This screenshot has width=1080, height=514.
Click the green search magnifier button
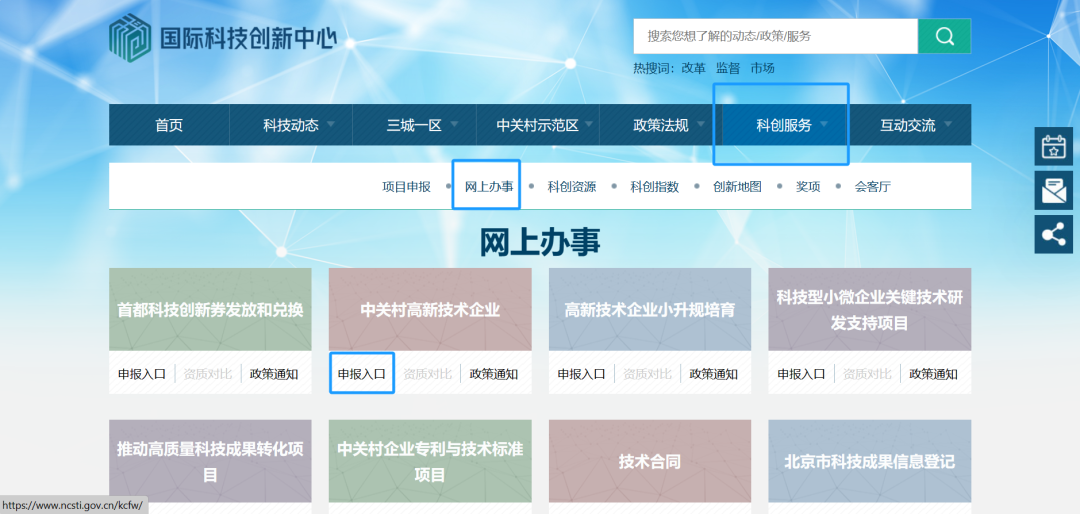944,36
